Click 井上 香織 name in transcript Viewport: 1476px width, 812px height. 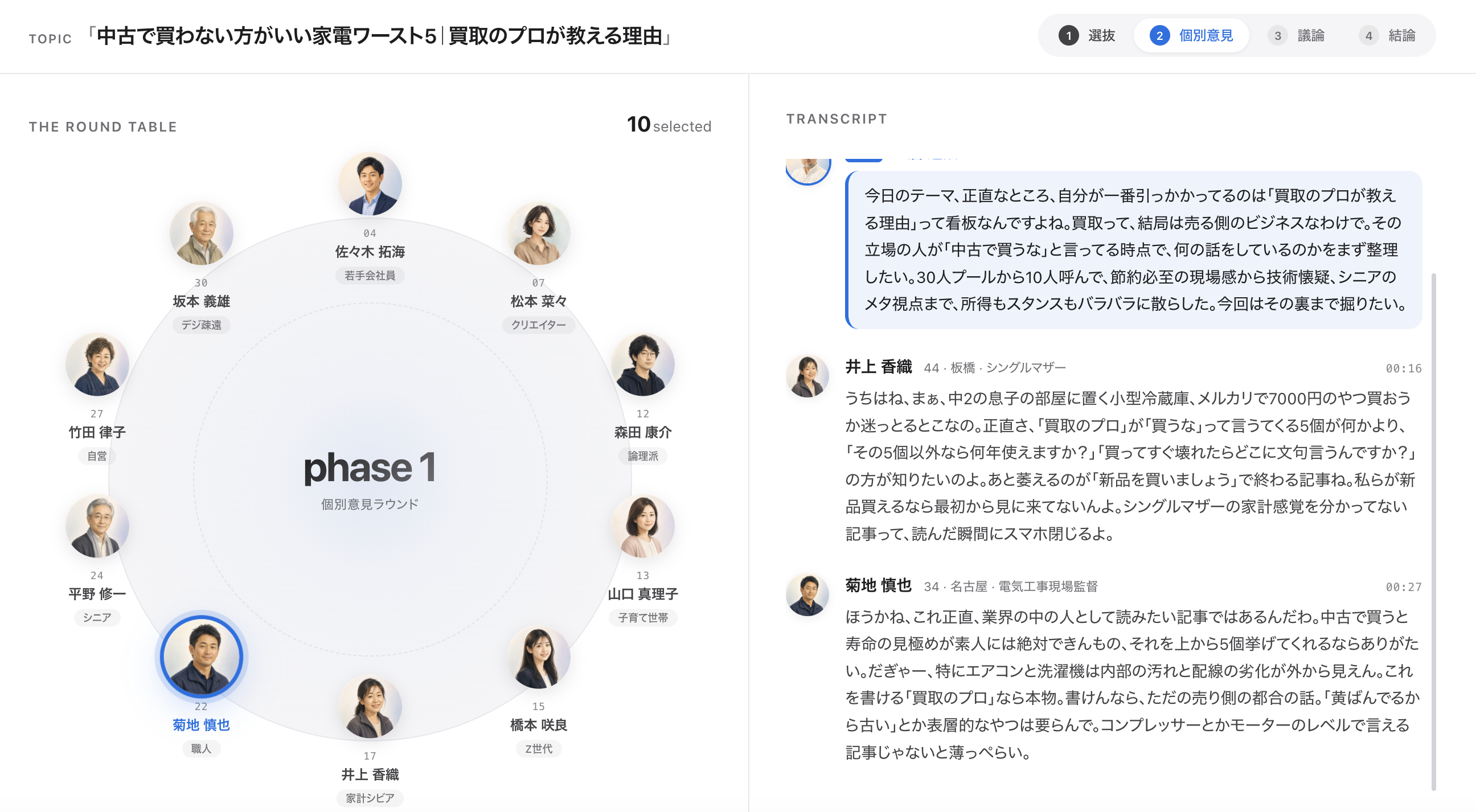pos(878,367)
